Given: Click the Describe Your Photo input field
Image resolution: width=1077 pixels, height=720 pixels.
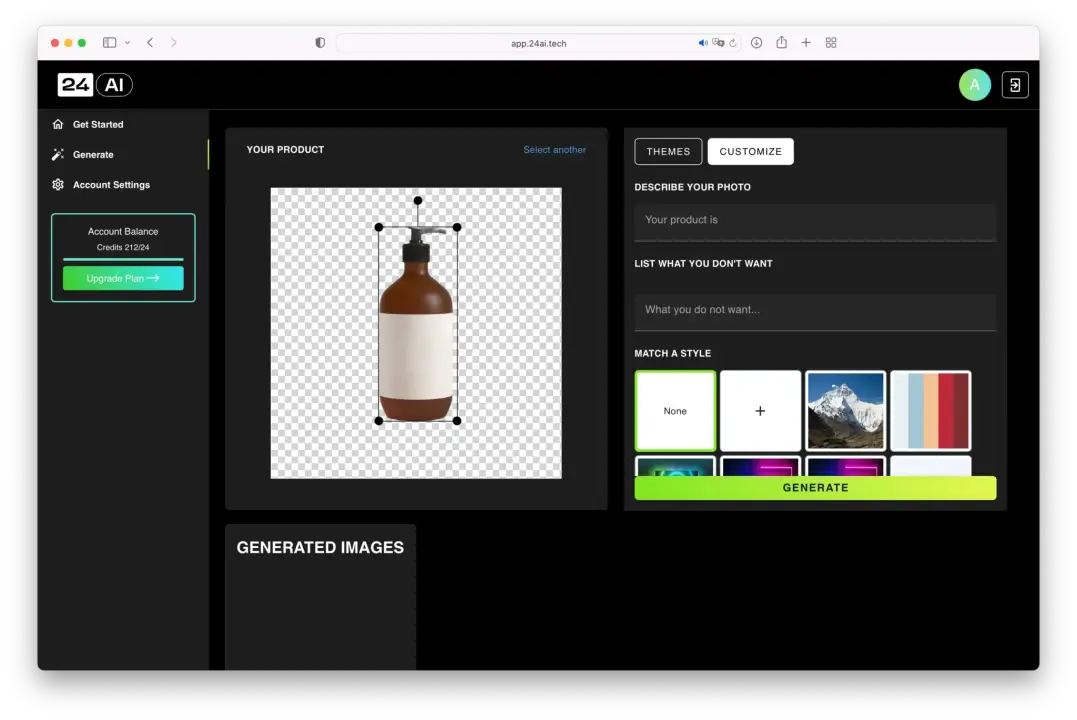Looking at the screenshot, I should (815, 221).
